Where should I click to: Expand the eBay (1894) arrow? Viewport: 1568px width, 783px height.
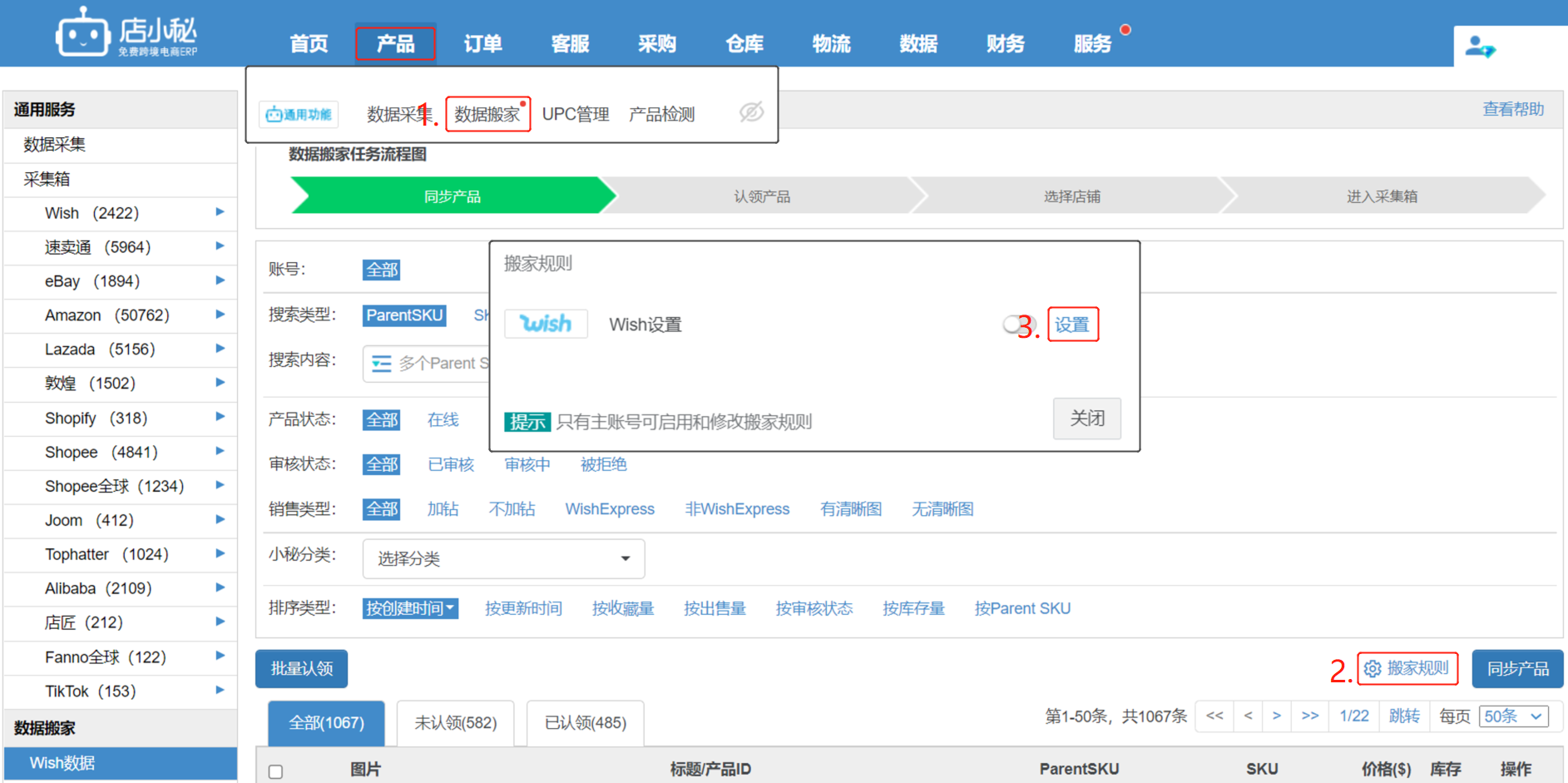tap(220, 280)
